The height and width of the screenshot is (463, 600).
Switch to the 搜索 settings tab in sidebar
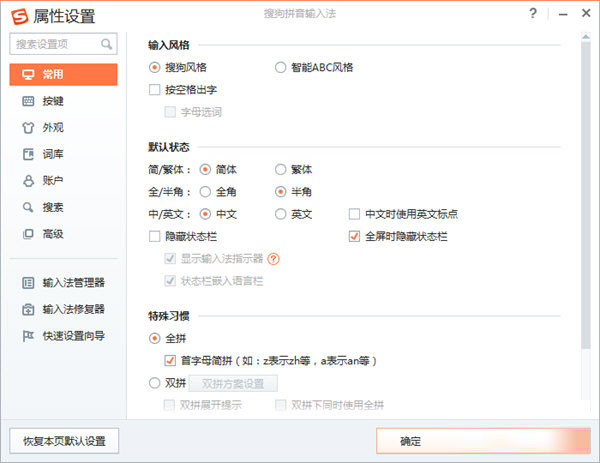[52, 207]
